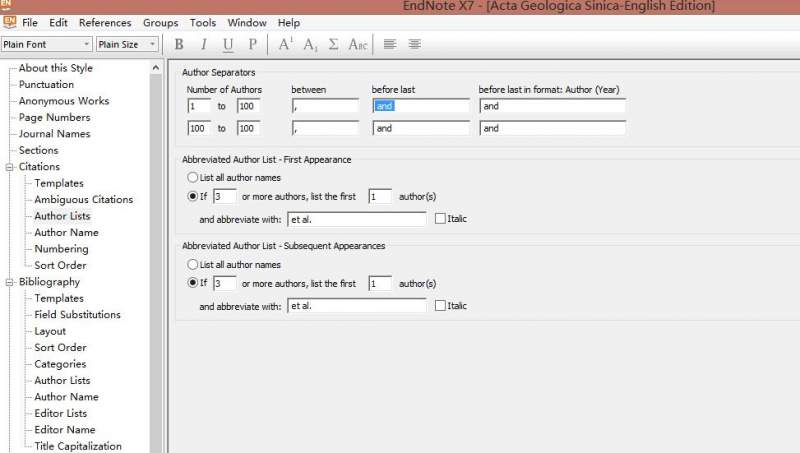Image resolution: width=800 pixels, height=453 pixels.
Task: Open Templates under Bibliography
Action: pyautogui.click(x=59, y=298)
